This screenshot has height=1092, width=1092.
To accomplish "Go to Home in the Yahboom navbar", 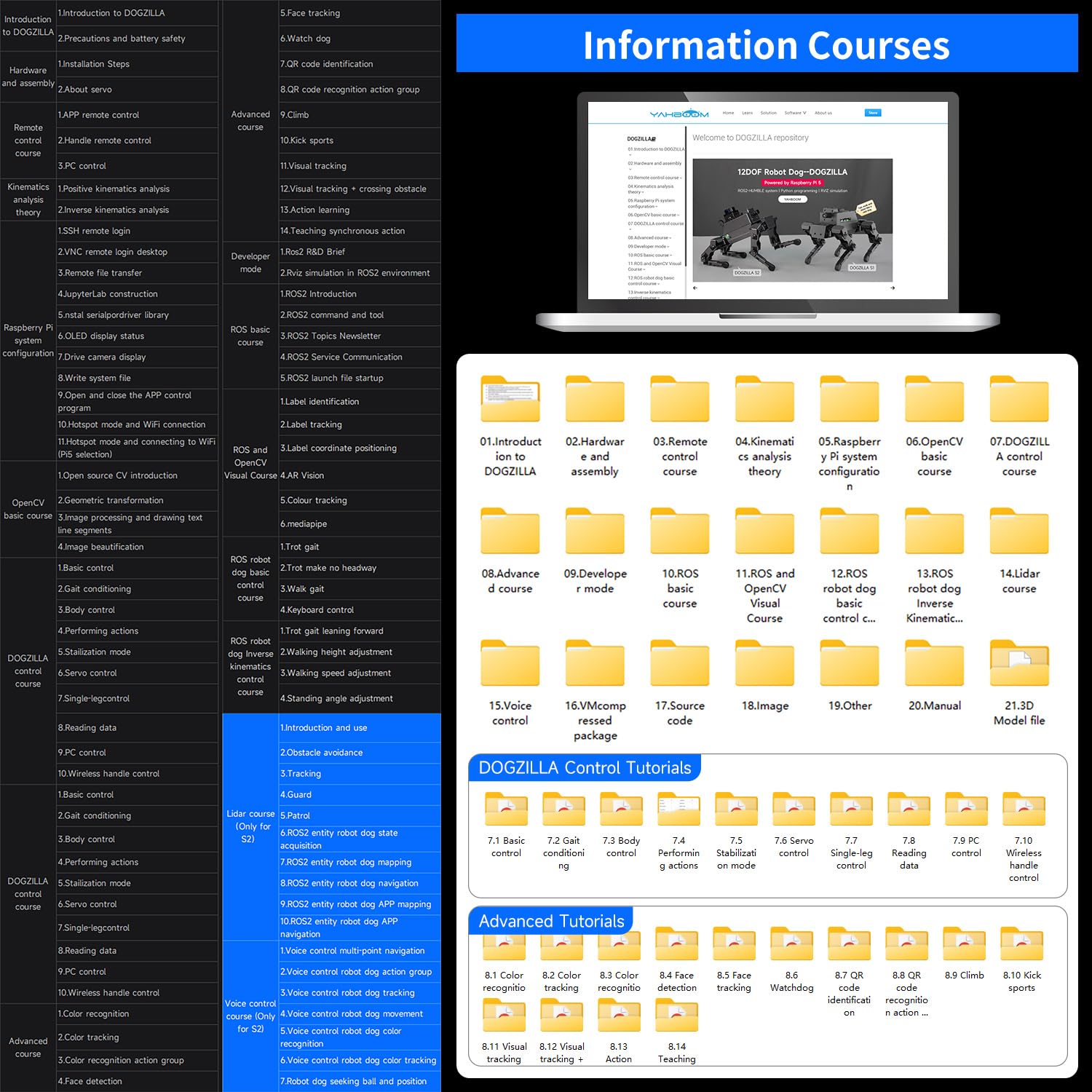I will pyautogui.click(x=728, y=113).
